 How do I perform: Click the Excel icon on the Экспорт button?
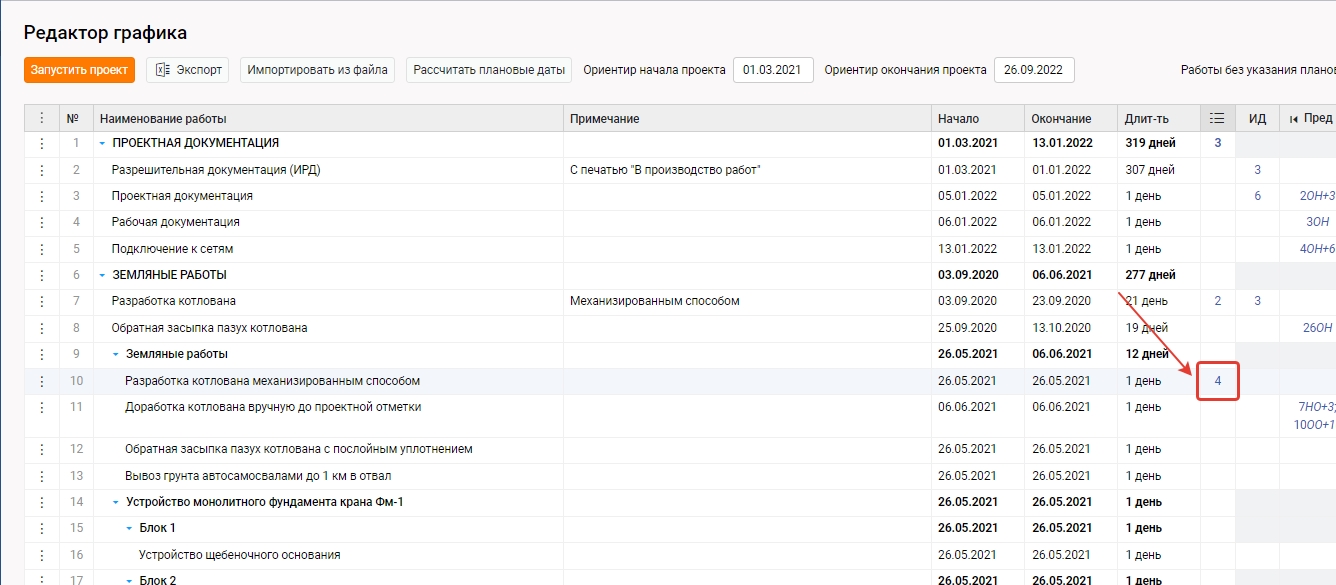coord(163,70)
